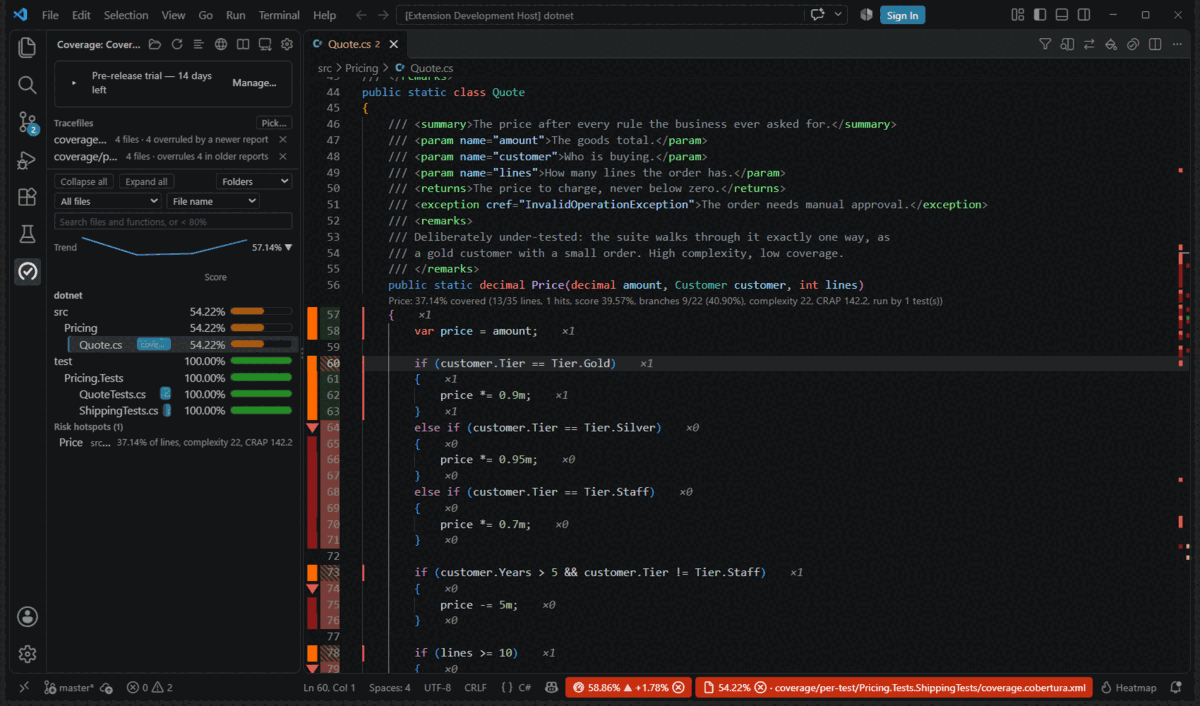Viewport: 1200px width, 706px height.
Task: Toggle the bottom Panel layout button
Action: (x=1062, y=15)
